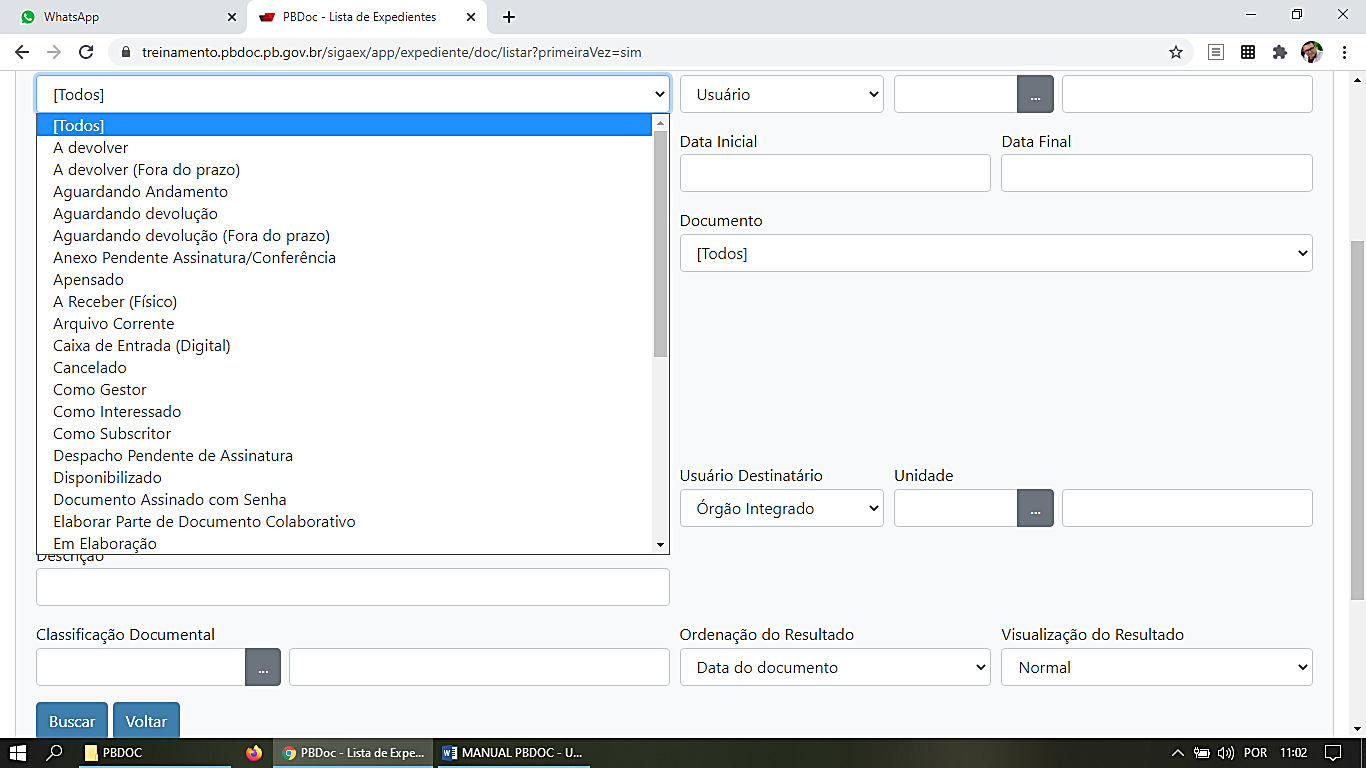1366x768 pixels.
Task: Click the Voltar button
Action: (146, 721)
